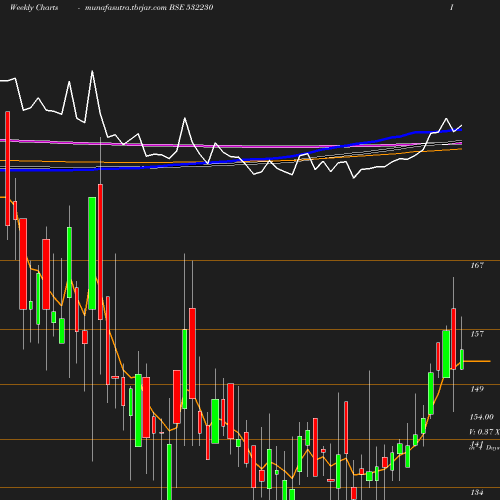Click the 134 price level label
Viewport: 500px width, 500px height.
click(x=477, y=492)
